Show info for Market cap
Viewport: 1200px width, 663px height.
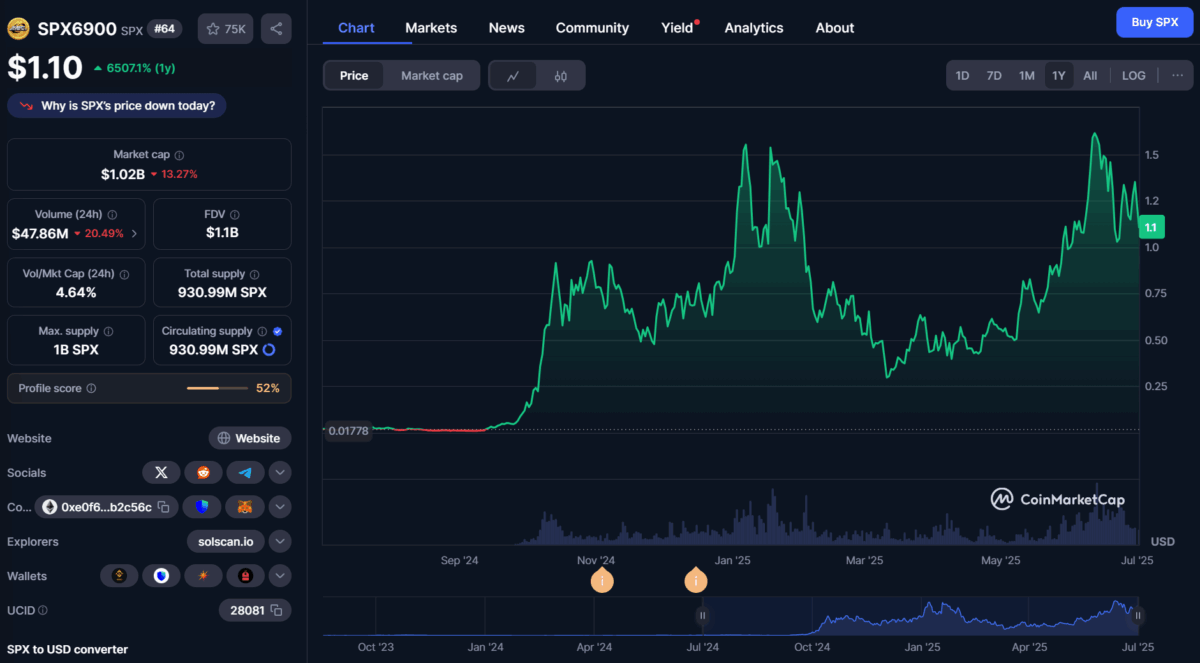179,155
